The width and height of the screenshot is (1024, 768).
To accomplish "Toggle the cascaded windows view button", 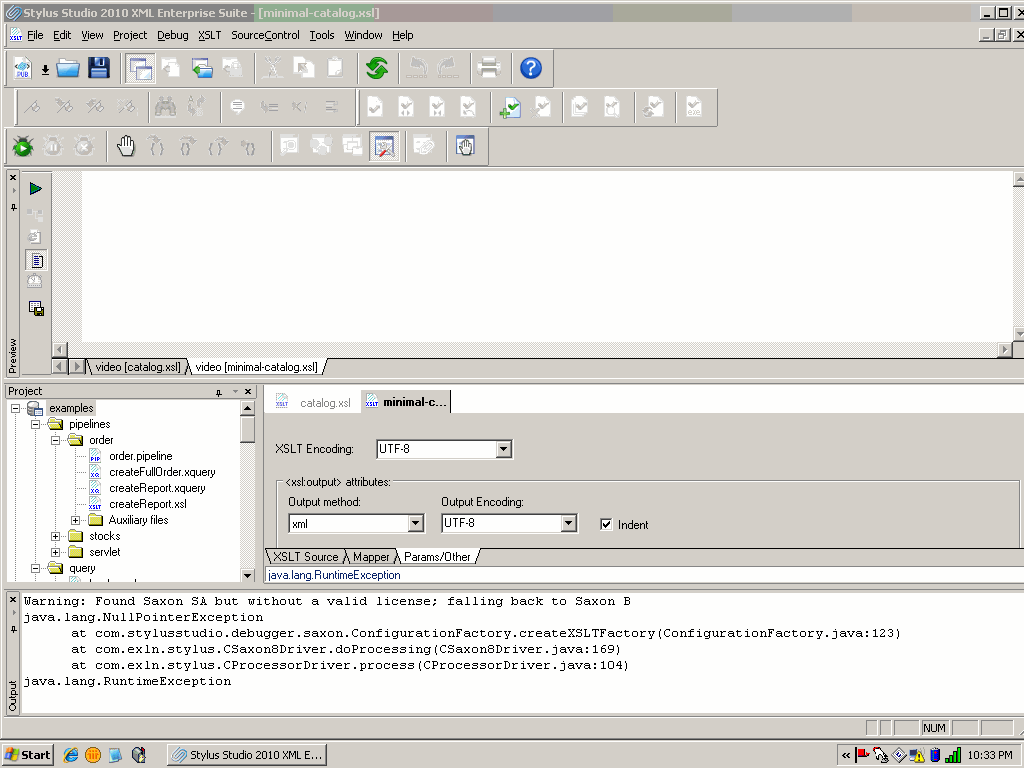I will (140, 68).
